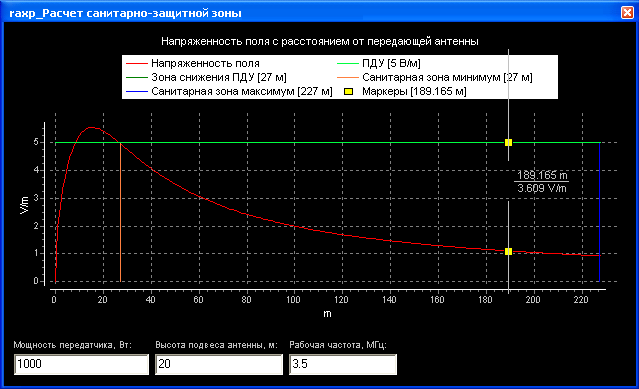Click the red Напряженность поля legend line

pyautogui.click(x=137, y=64)
